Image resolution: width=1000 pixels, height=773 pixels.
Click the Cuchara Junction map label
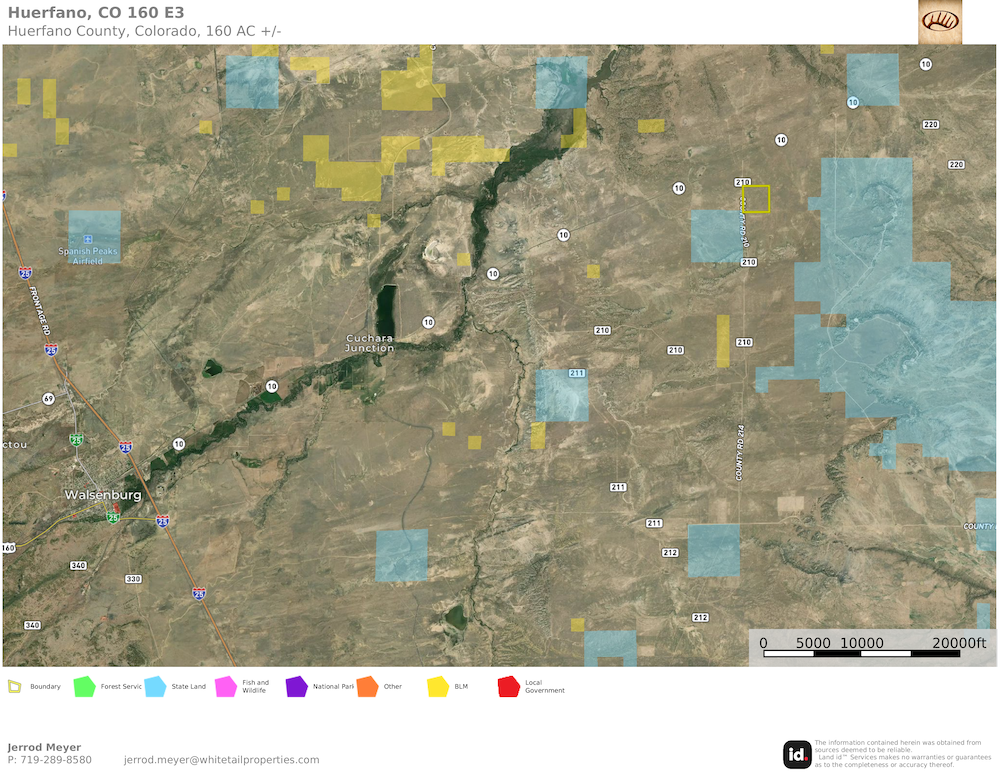point(369,343)
